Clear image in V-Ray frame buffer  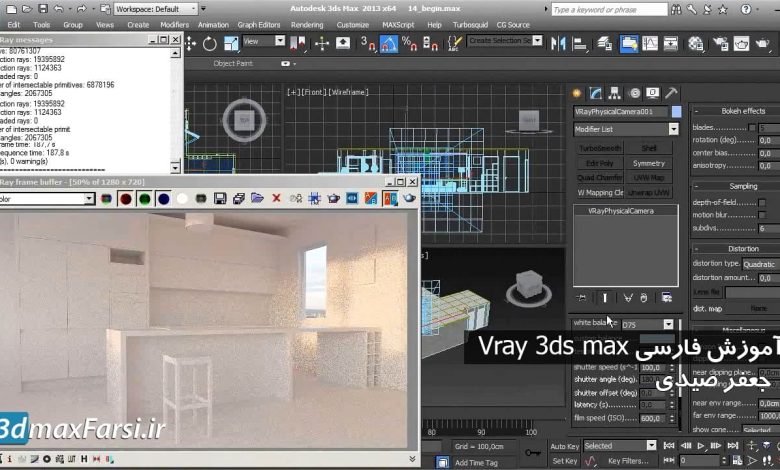pyautogui.click(x=276, y=199)
